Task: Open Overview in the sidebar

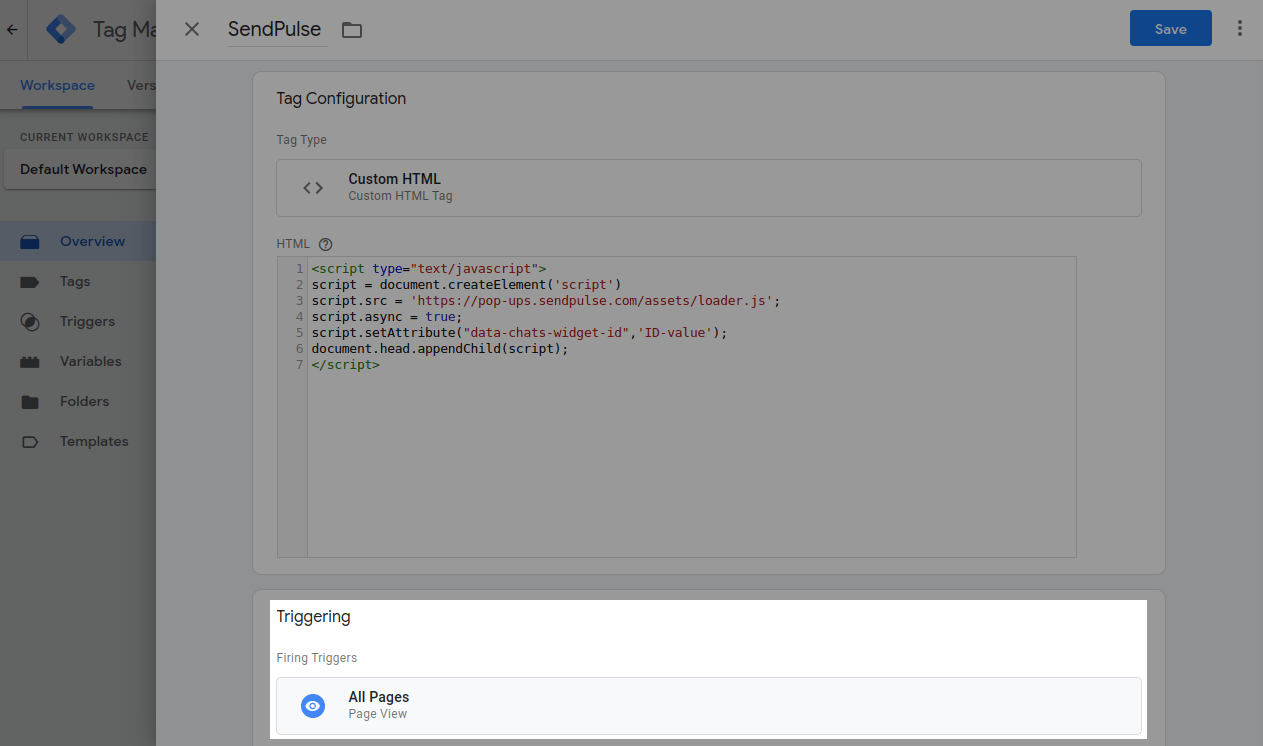Action: pos(92,241)
